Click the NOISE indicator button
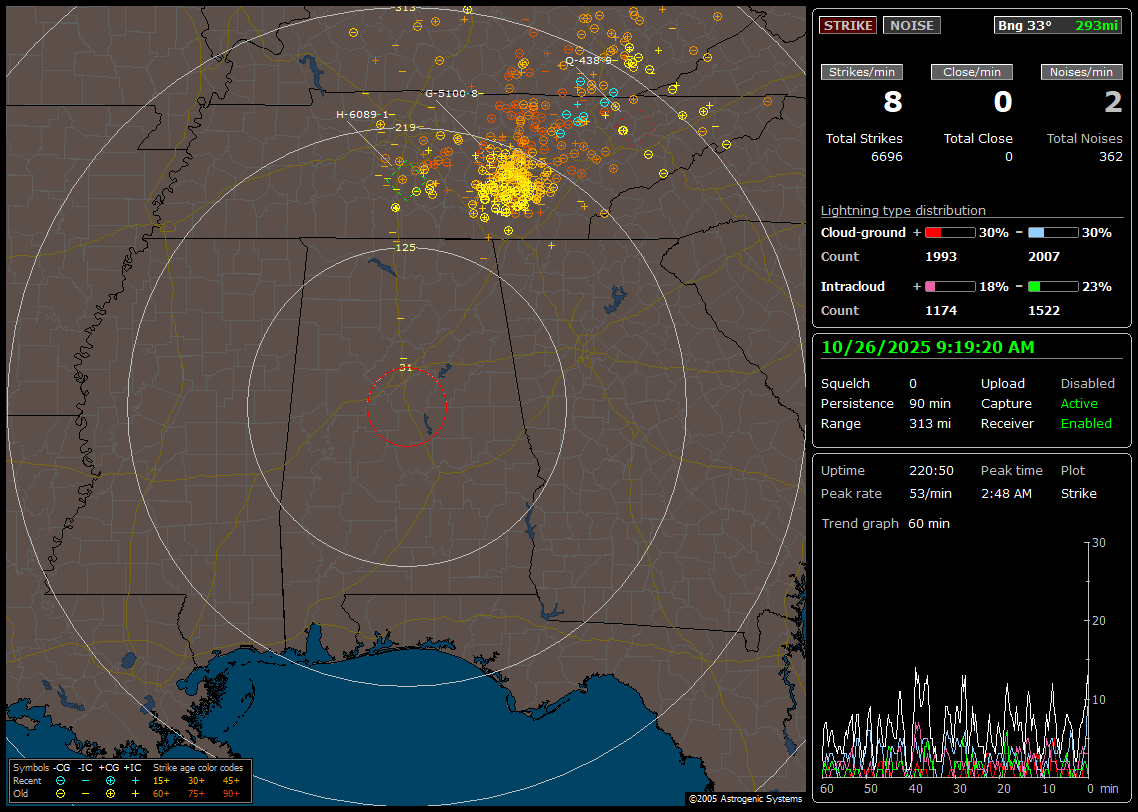The width and height of the screenshot is (1138, 812). click(911, 25)
